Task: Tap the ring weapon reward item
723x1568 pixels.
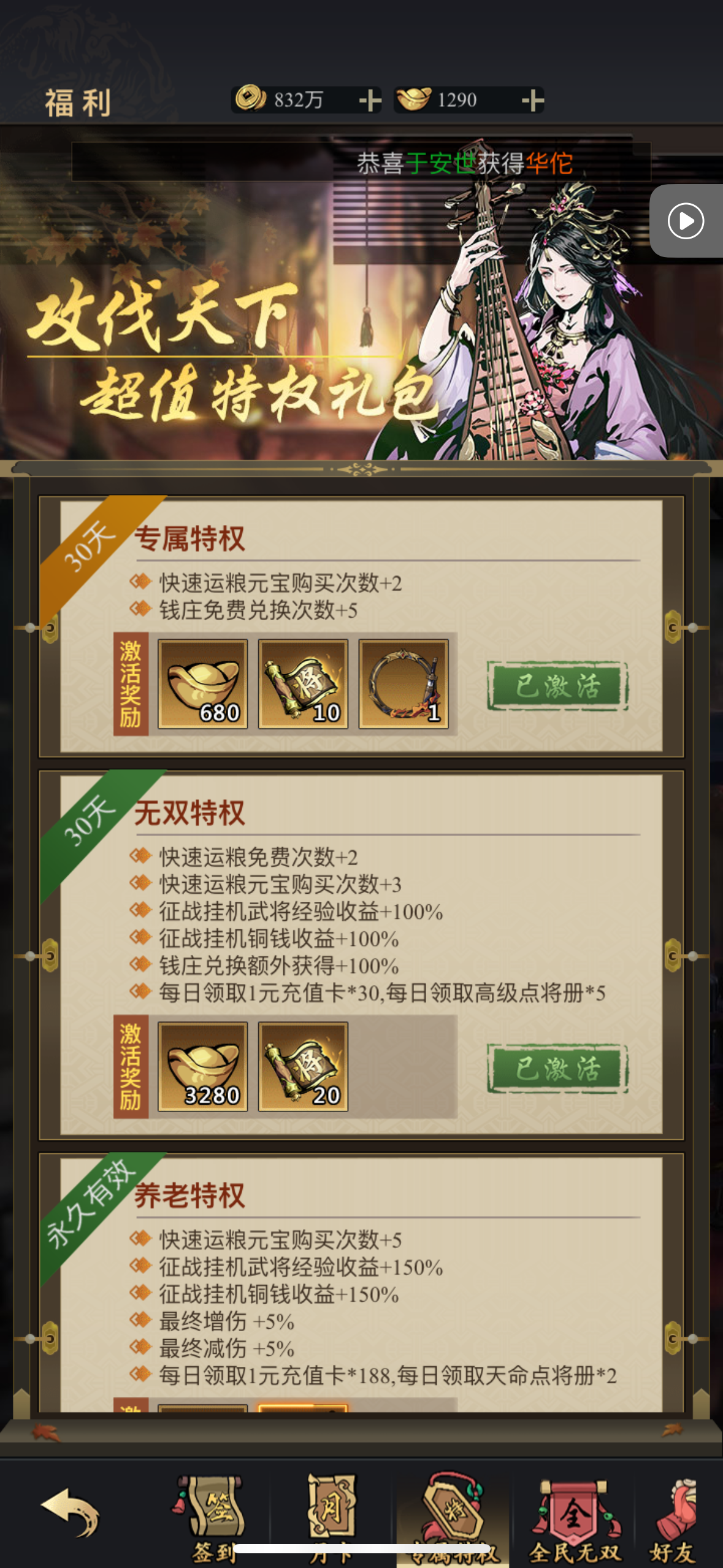Action: [x=404, y=684]
